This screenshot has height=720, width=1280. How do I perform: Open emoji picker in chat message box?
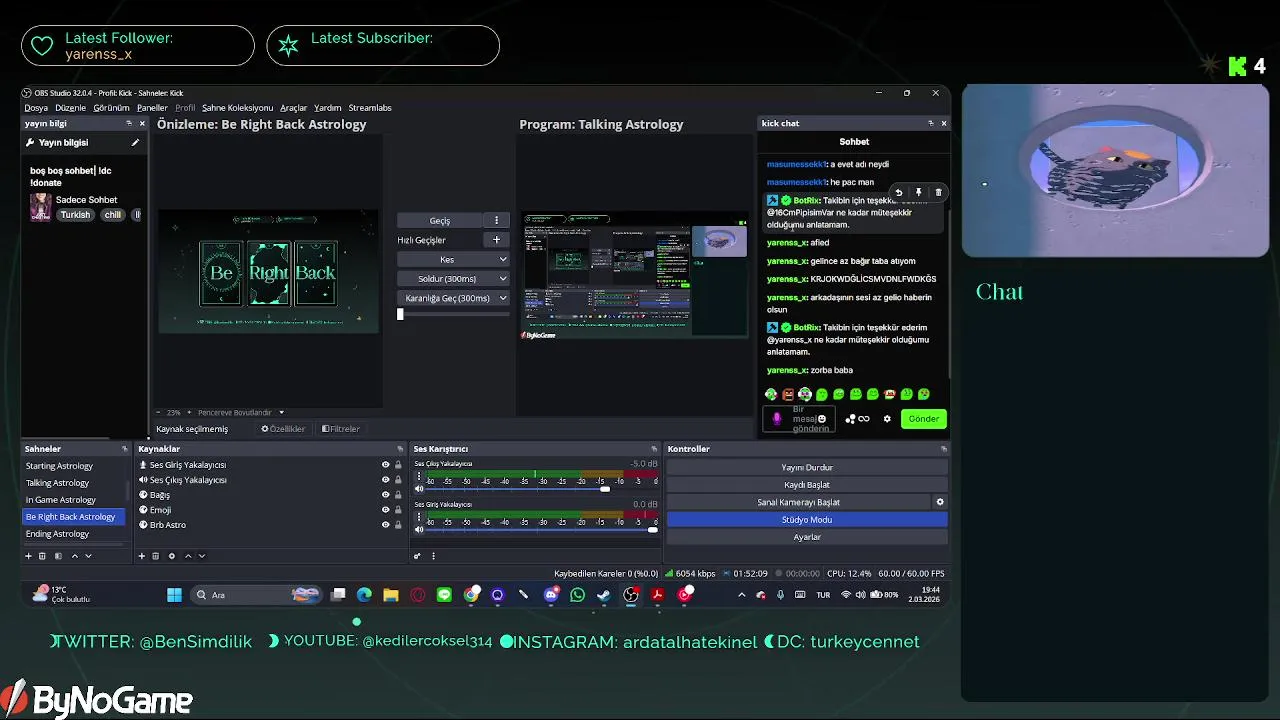point(822,419)
